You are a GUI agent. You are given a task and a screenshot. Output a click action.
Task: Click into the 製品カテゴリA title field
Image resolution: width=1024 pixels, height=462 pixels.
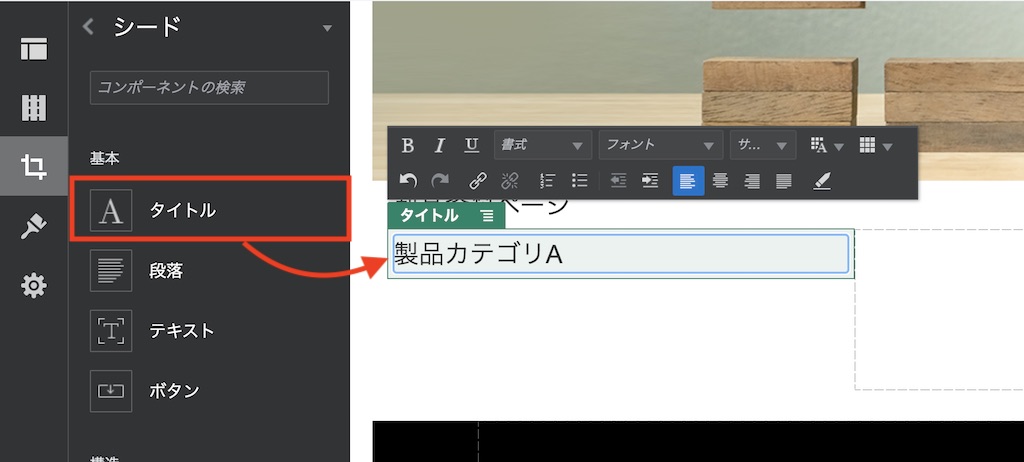620,254
